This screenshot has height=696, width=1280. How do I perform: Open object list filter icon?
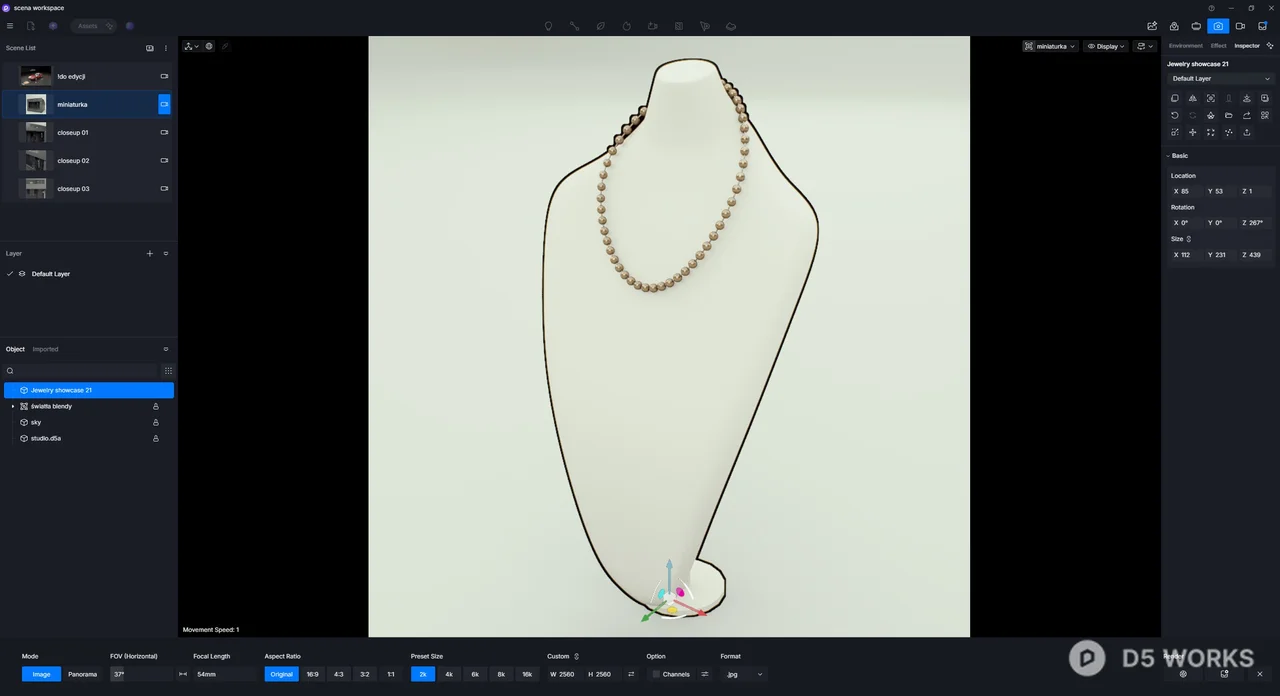(168, 371)
